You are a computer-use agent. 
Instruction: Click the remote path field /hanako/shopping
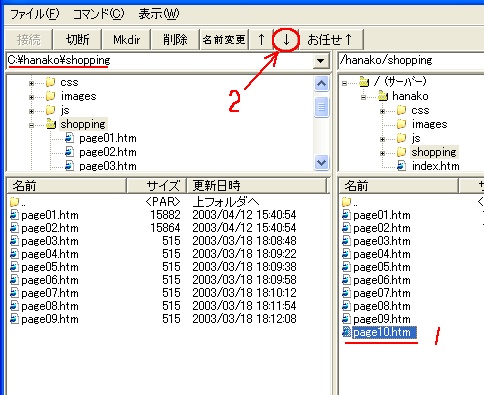pos(411,61)
